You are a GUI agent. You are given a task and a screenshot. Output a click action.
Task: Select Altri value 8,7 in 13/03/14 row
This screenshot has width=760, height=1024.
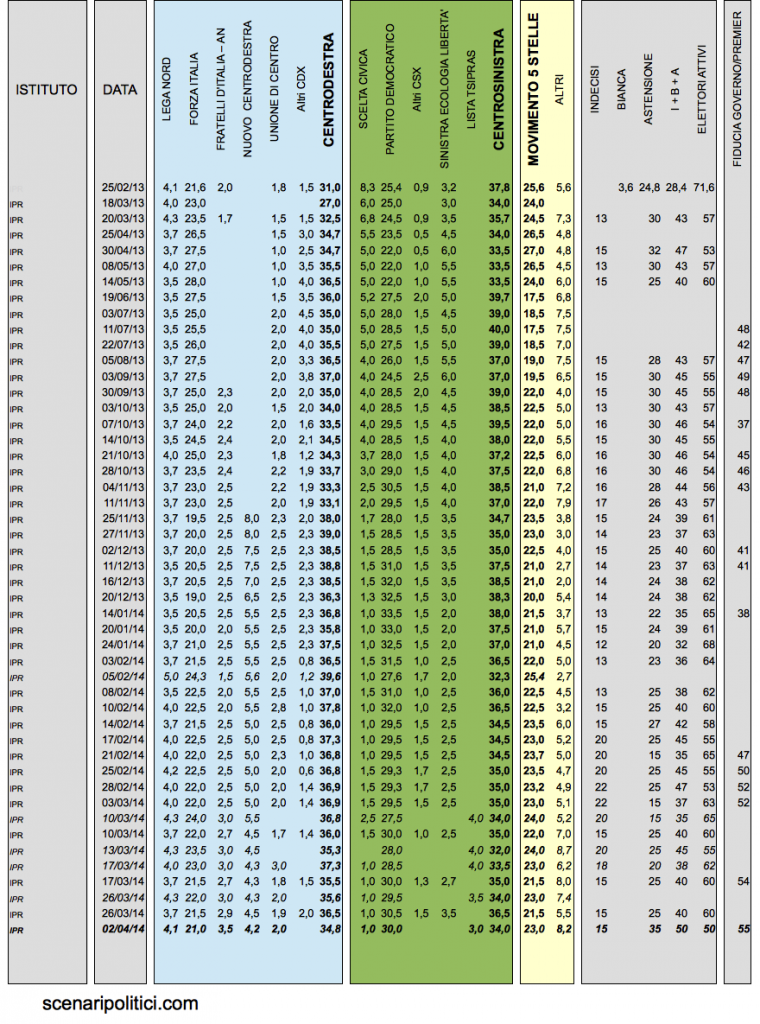pyautogui.click(x=564, y=850)
